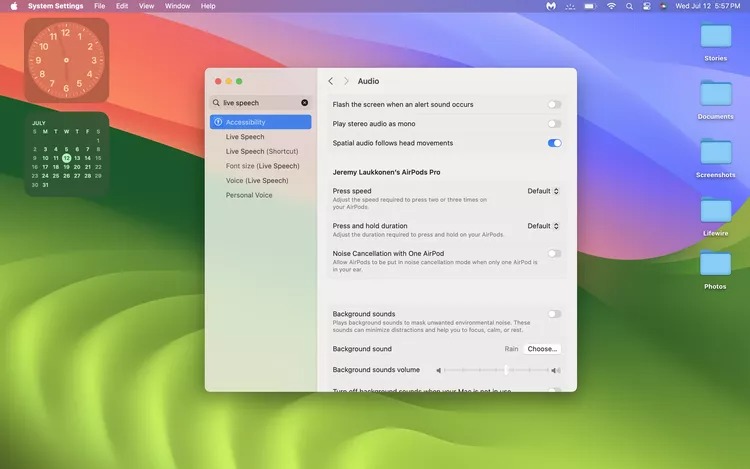Image resolution: width=750 pixels, height=469 pixels.
Task: Click the menu bar icon left of the battery
Action: [x=570, y=6]
